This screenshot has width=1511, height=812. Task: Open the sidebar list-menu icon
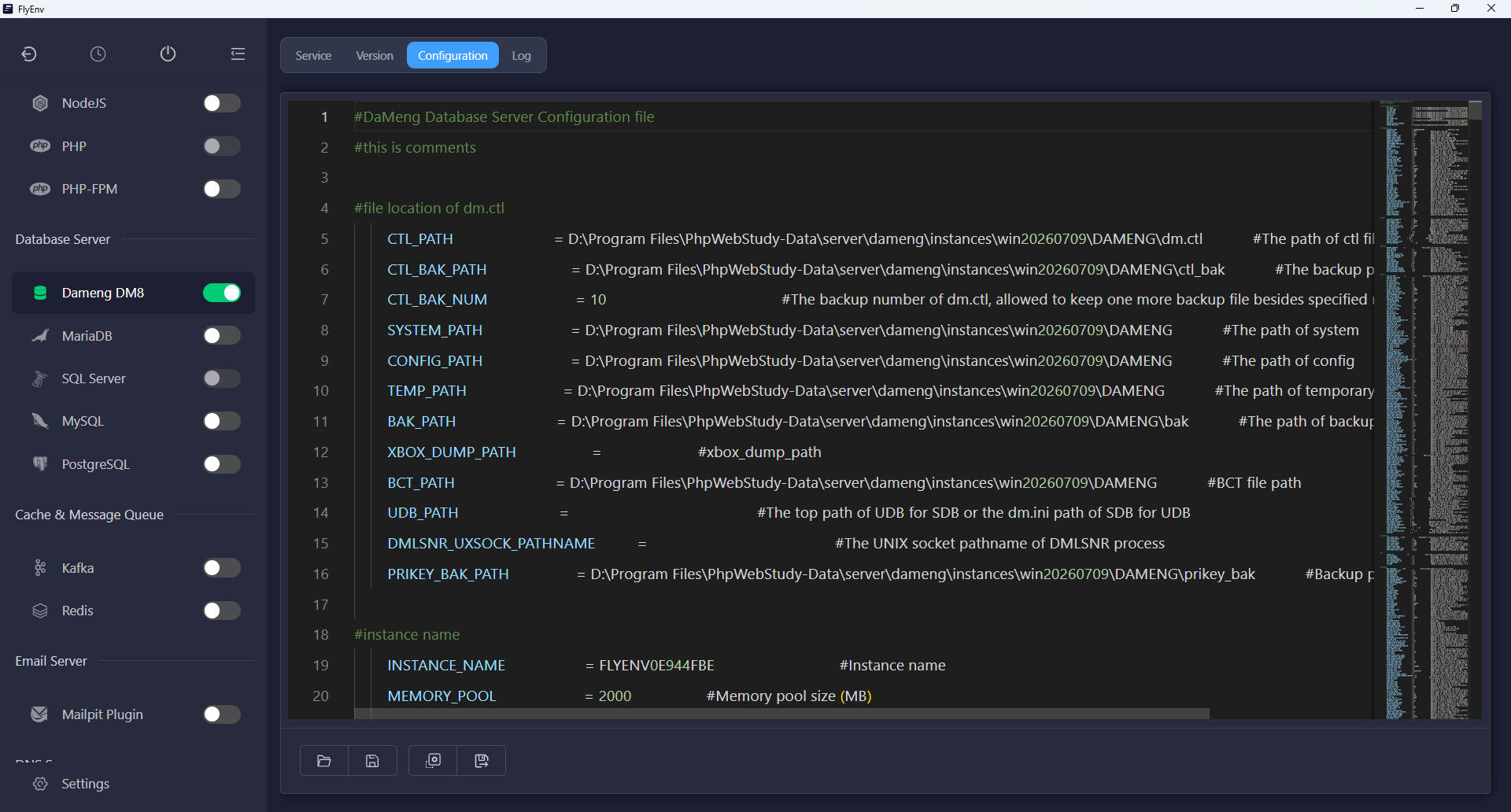(x=238, y=54)
